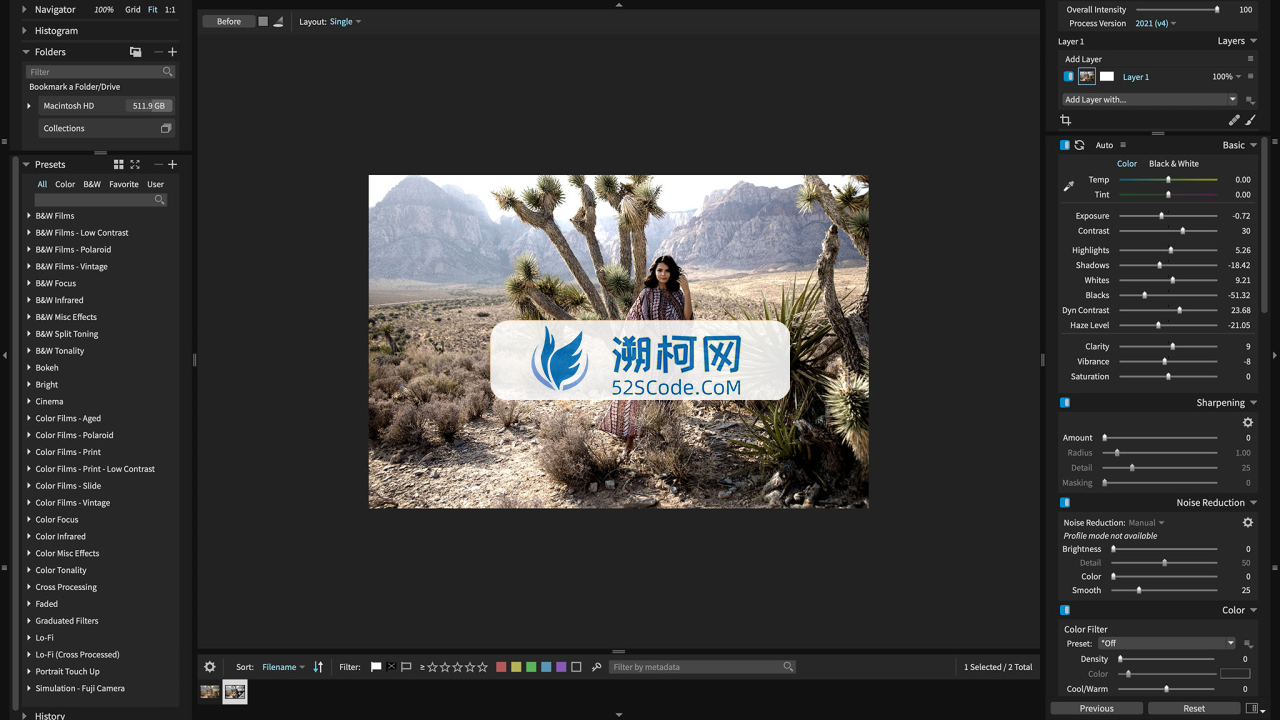Screen dimensions: 1280x720
Task: Open Sharpening panel gear settings
Action: pos(1248,422)
